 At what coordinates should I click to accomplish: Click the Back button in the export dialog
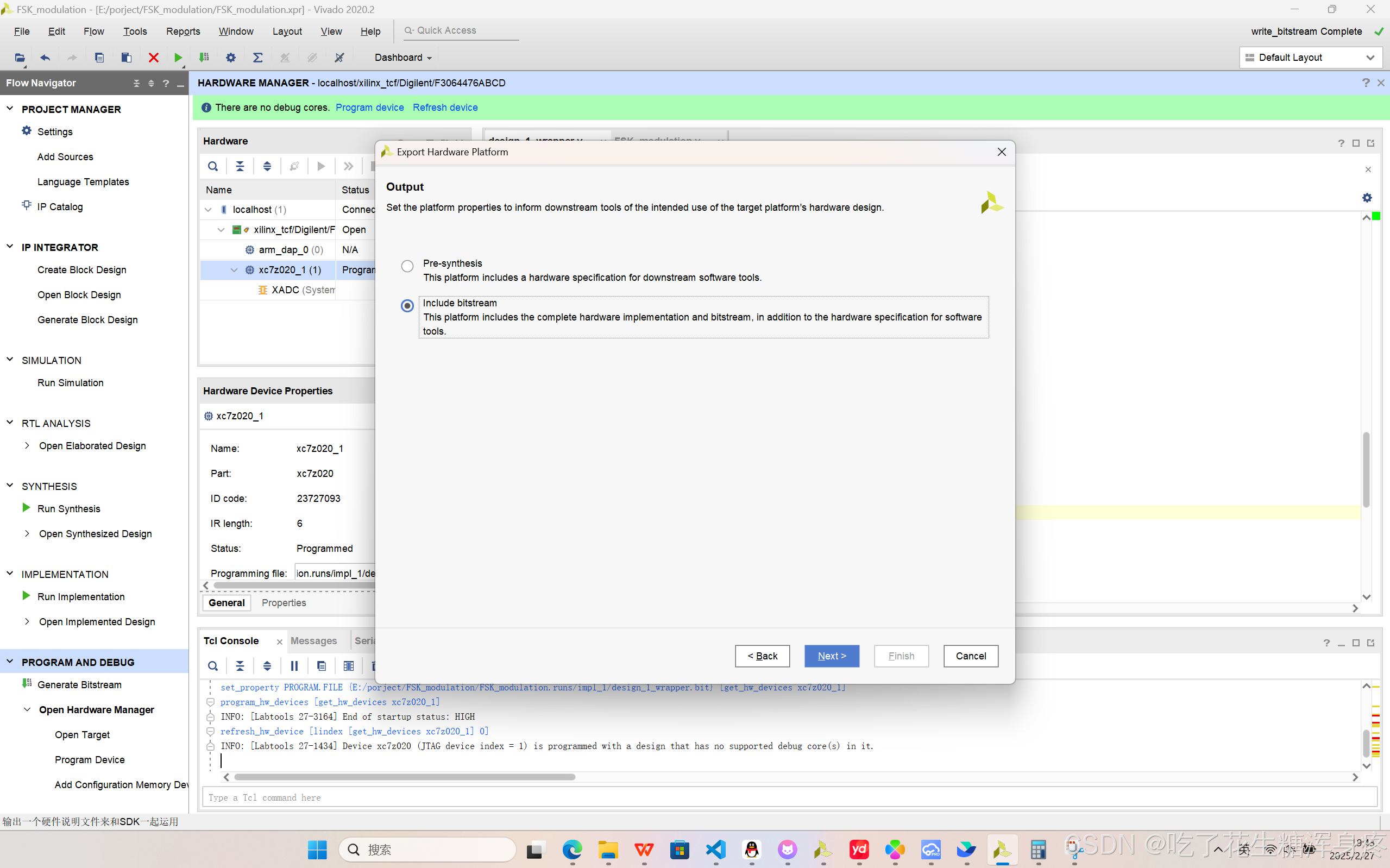point(762,656)
